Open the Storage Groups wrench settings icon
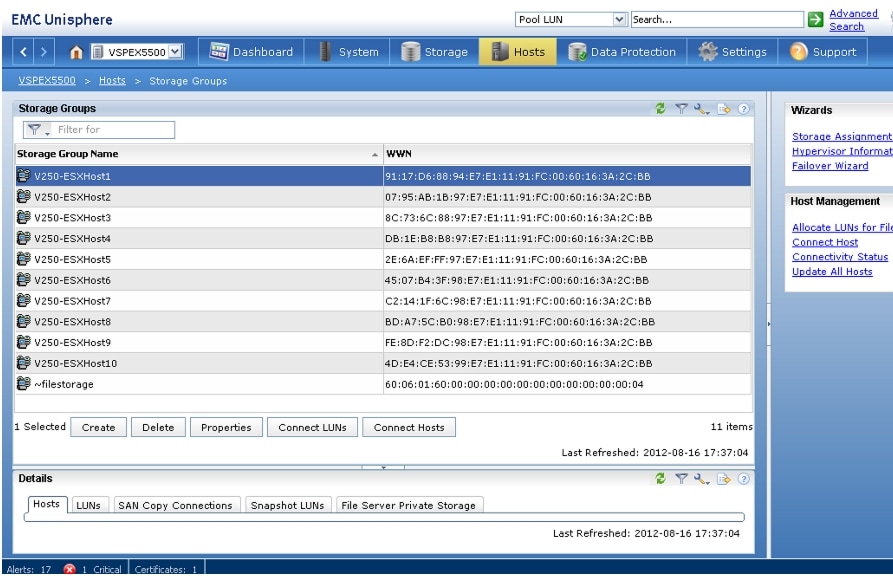This screenshot has width=893, height=582. point(701,108)
